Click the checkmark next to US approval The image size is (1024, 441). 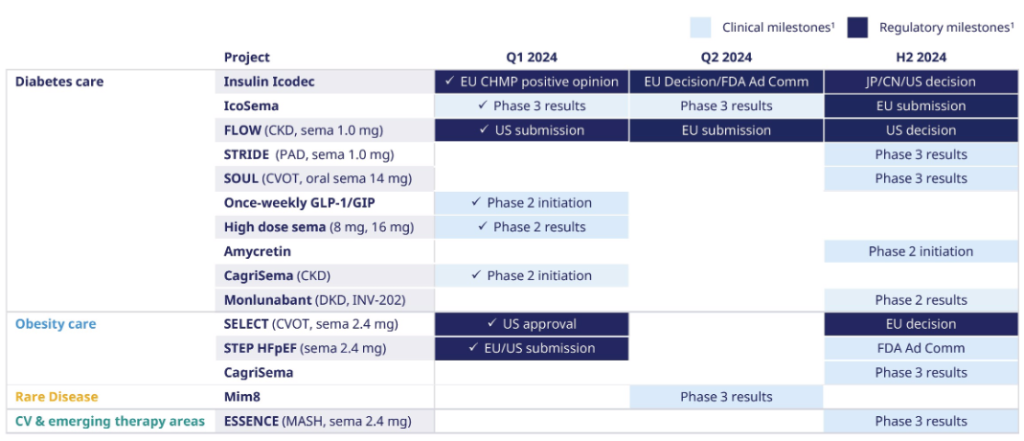(x=491, y=324)
